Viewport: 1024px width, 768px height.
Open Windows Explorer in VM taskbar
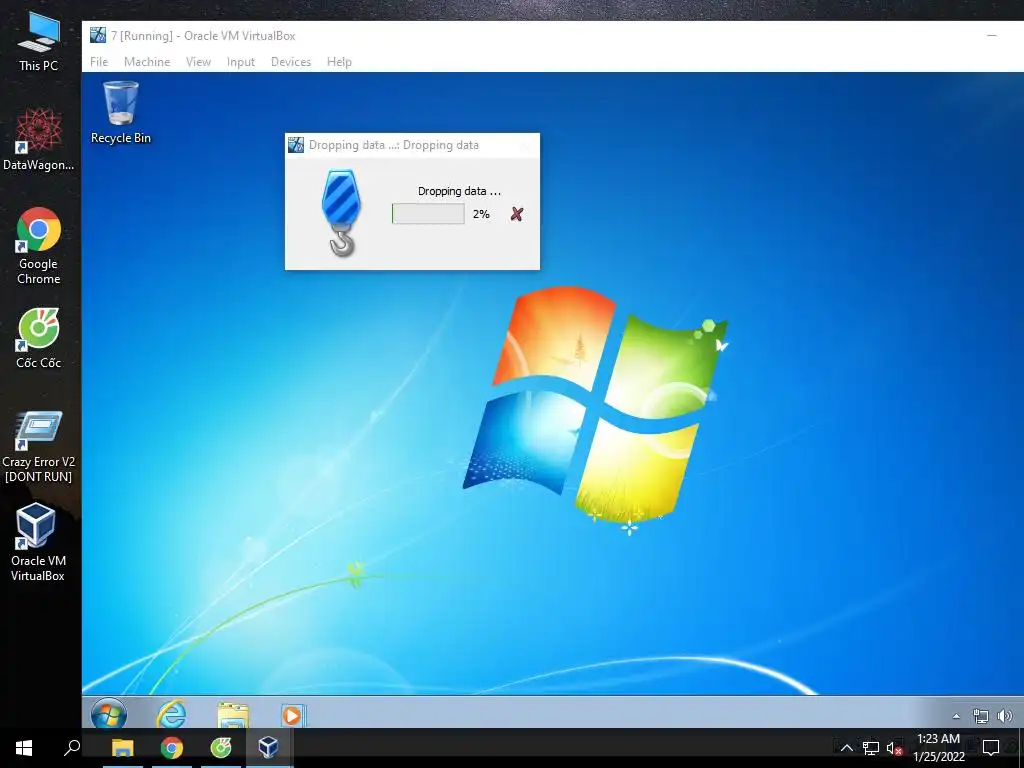coord(233,715)
